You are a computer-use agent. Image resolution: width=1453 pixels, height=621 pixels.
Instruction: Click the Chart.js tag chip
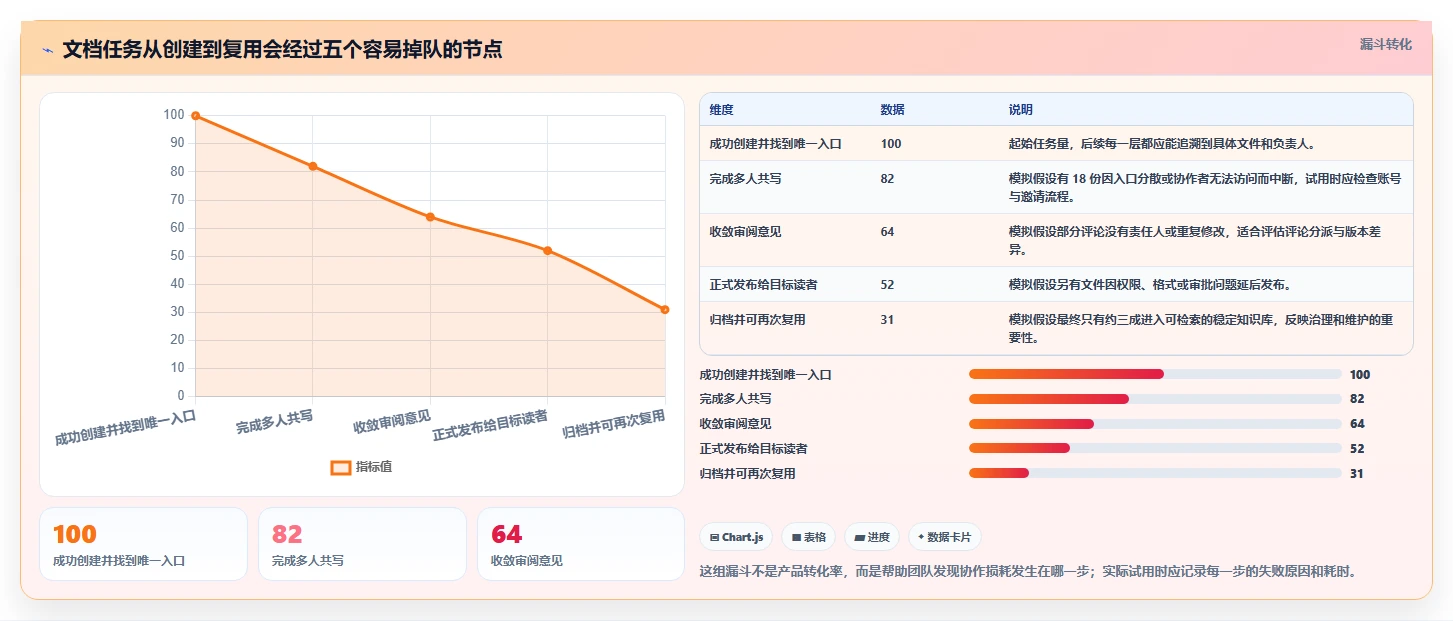736,537
